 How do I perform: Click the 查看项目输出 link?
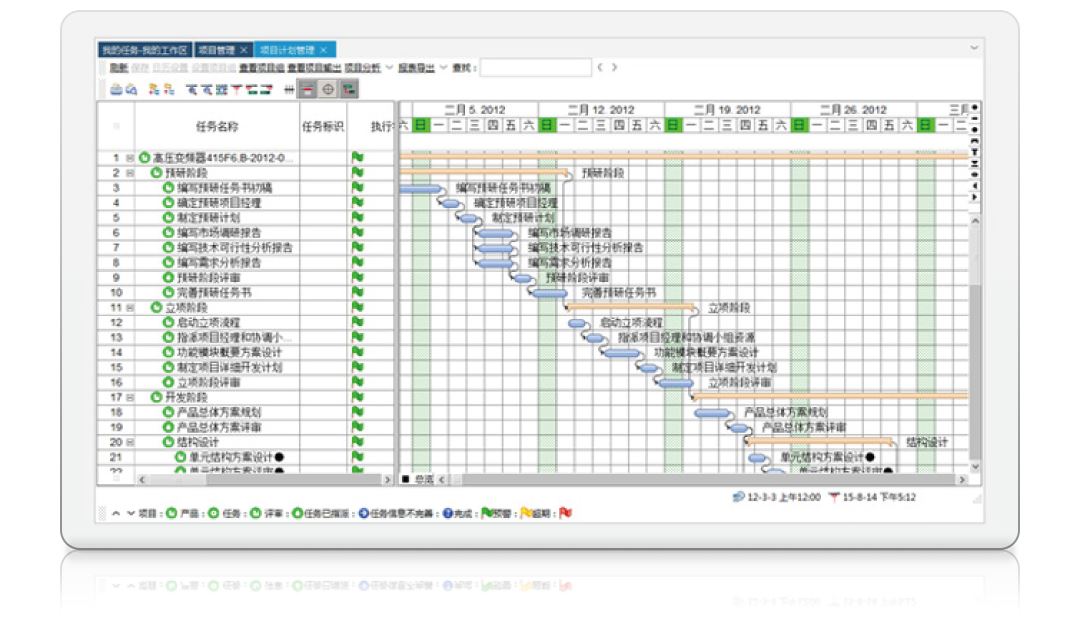[313, 67]
